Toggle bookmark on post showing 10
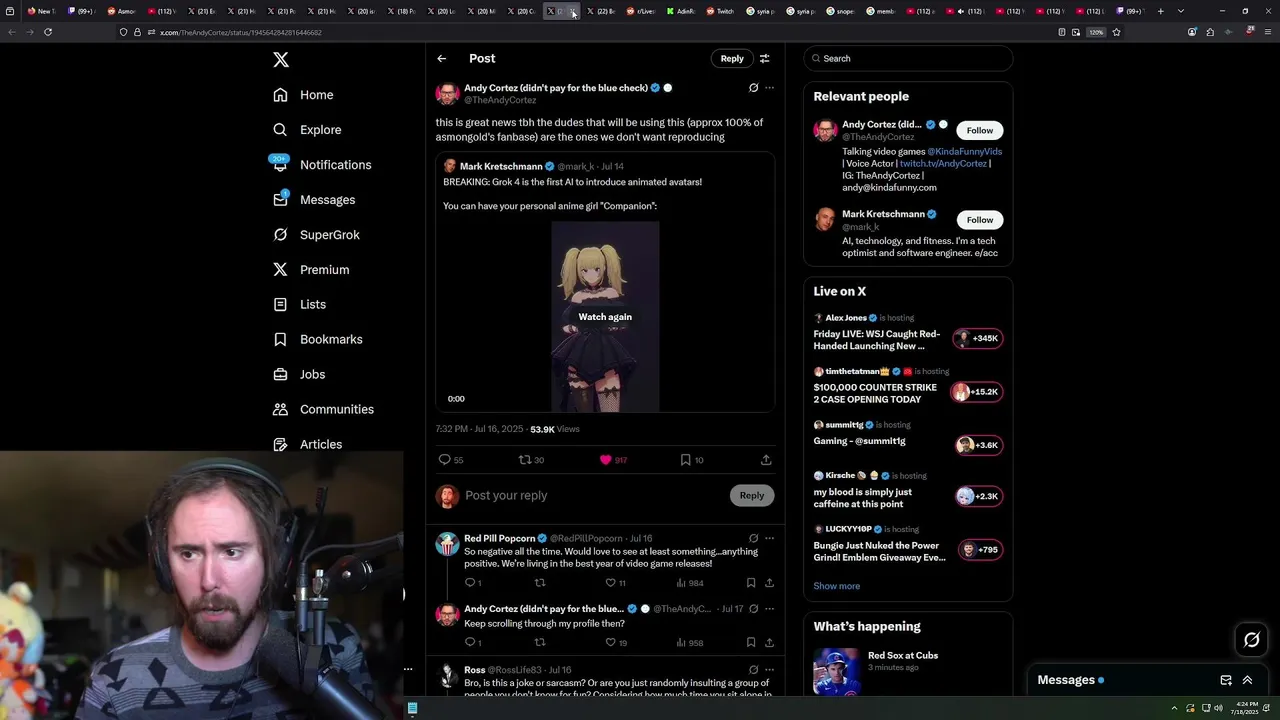1280x720 pixels. pos(692,460)
